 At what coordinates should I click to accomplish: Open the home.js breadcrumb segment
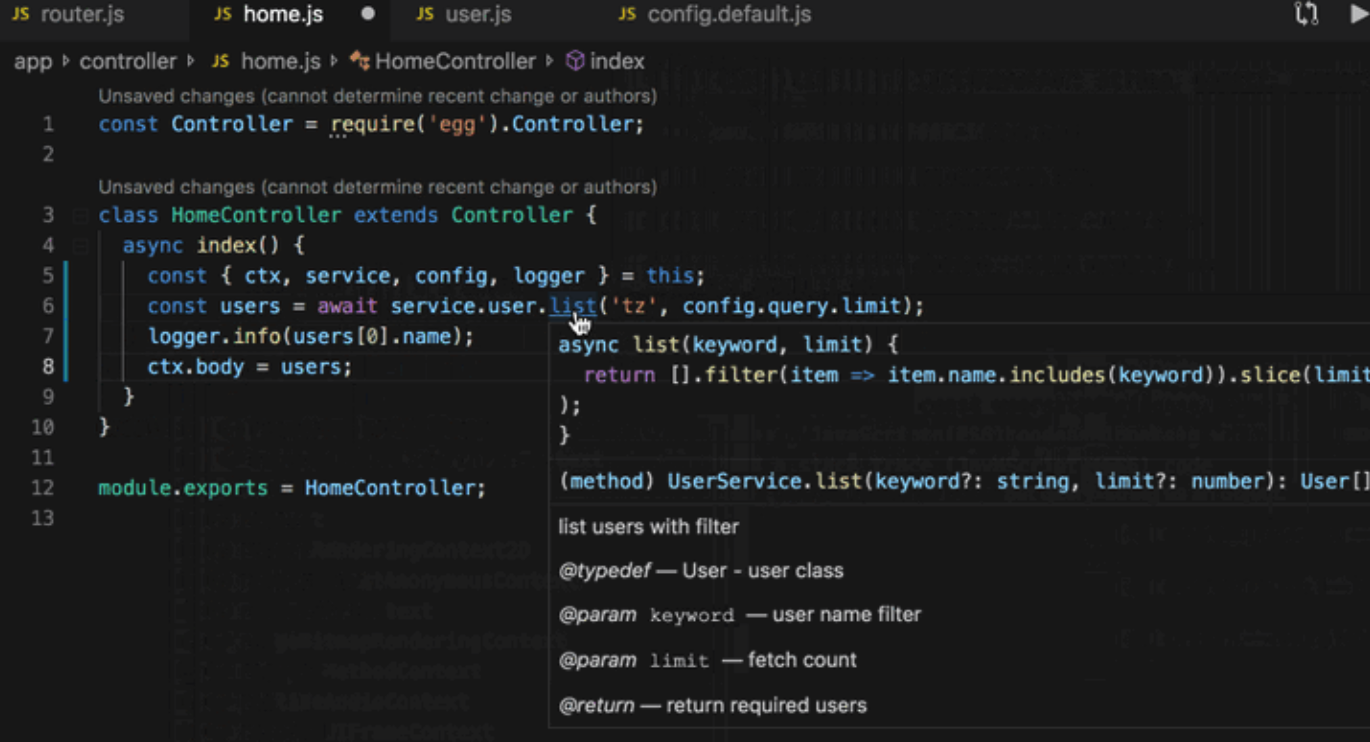point(266,61)
